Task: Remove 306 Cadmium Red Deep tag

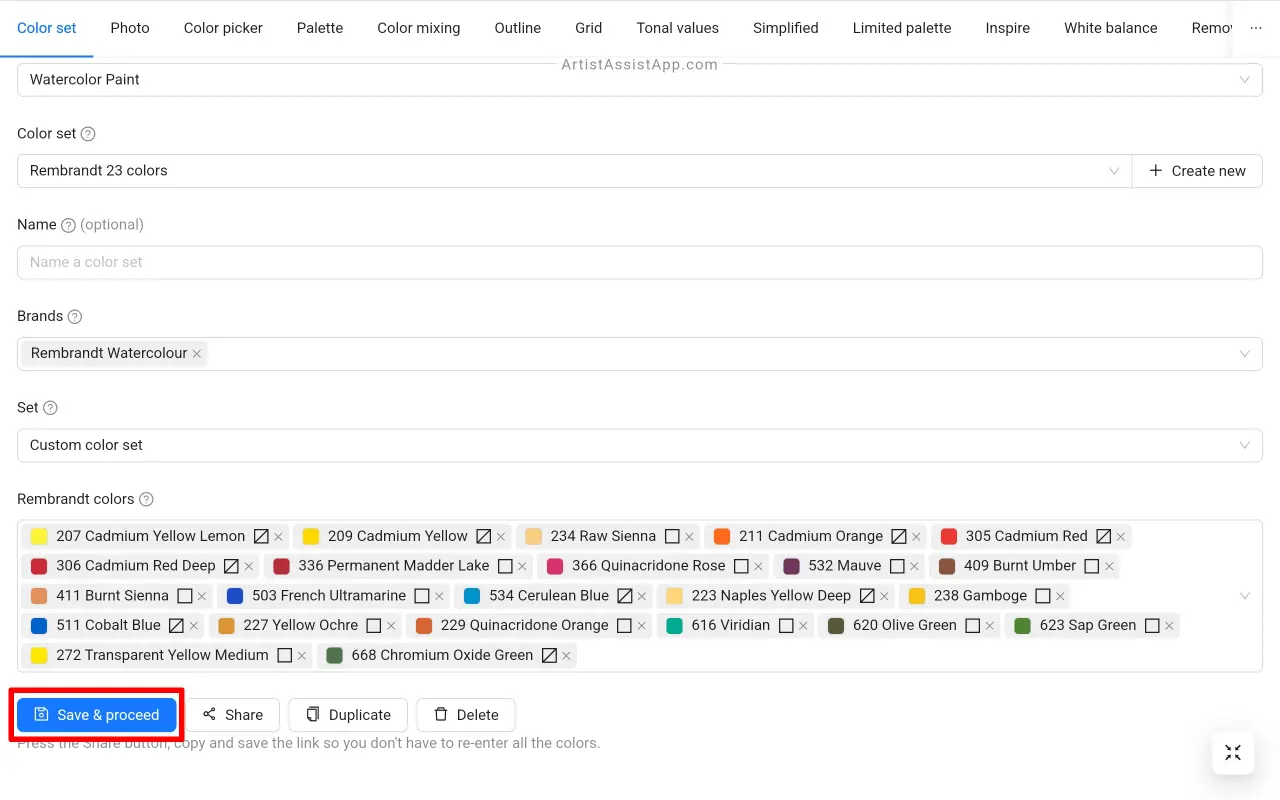Action: [249, 566]
